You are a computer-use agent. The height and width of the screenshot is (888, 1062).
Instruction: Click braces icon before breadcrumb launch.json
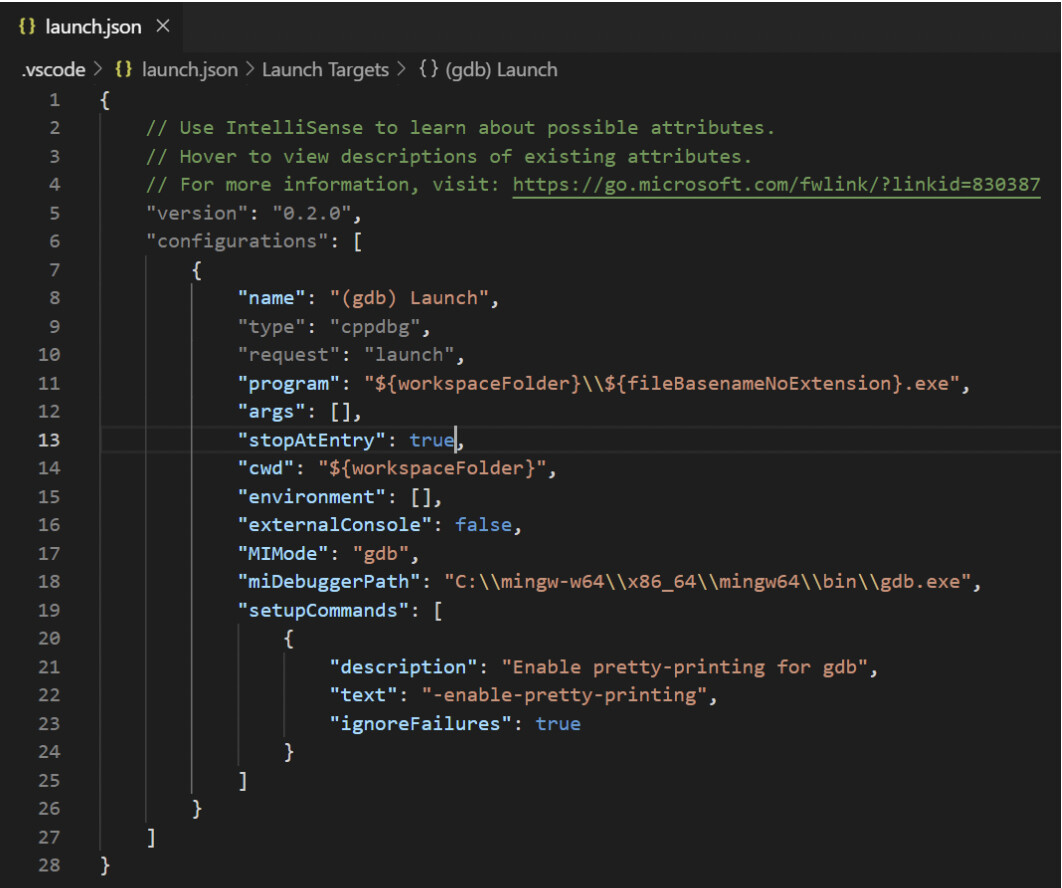point(123,69)
